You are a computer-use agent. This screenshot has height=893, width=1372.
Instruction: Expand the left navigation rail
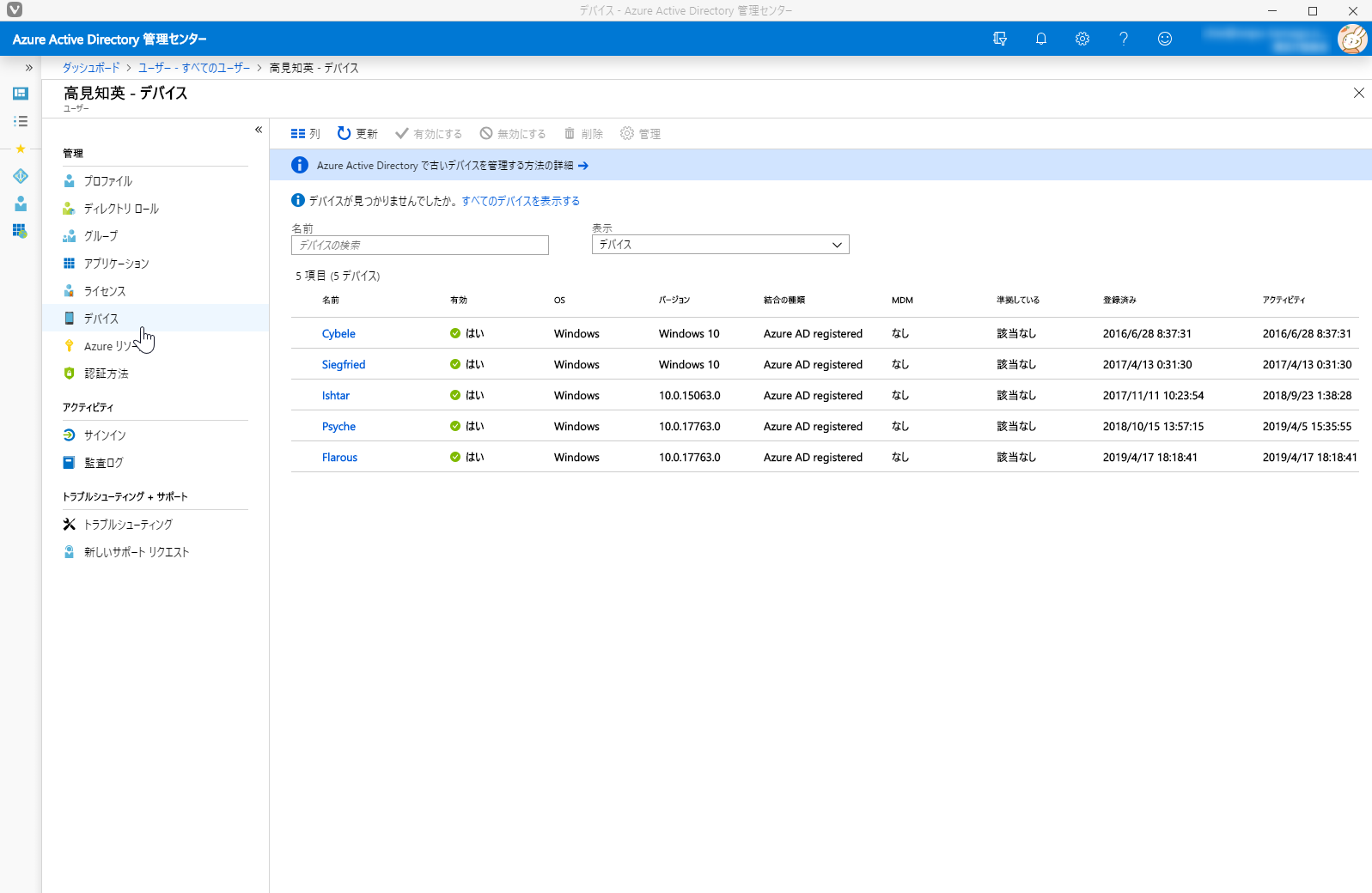(28, 67)
